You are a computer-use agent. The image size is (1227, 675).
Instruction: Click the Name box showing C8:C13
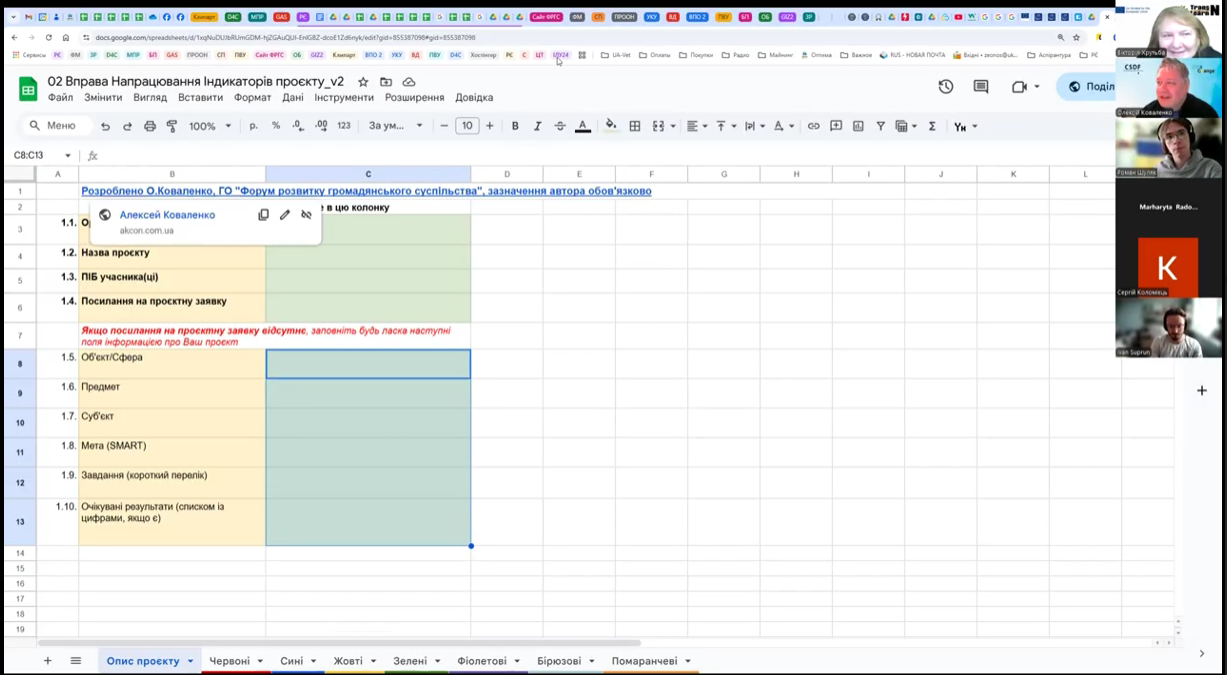42,155
